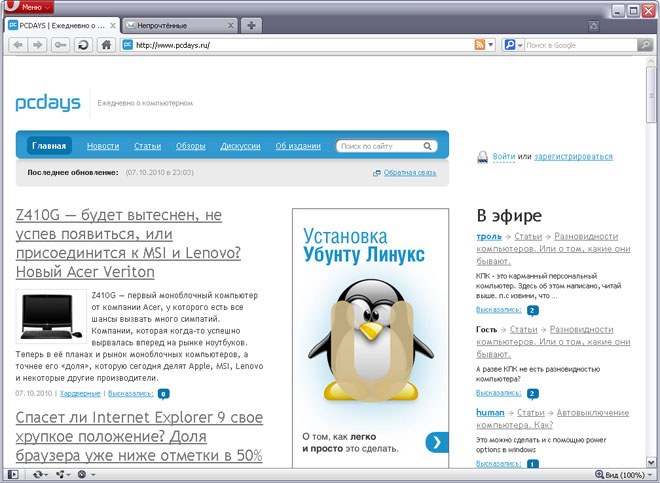This screenshot has height=483, width=660.
Task: Click Высказались link under Гость comment
Action: tap(499, 393)
